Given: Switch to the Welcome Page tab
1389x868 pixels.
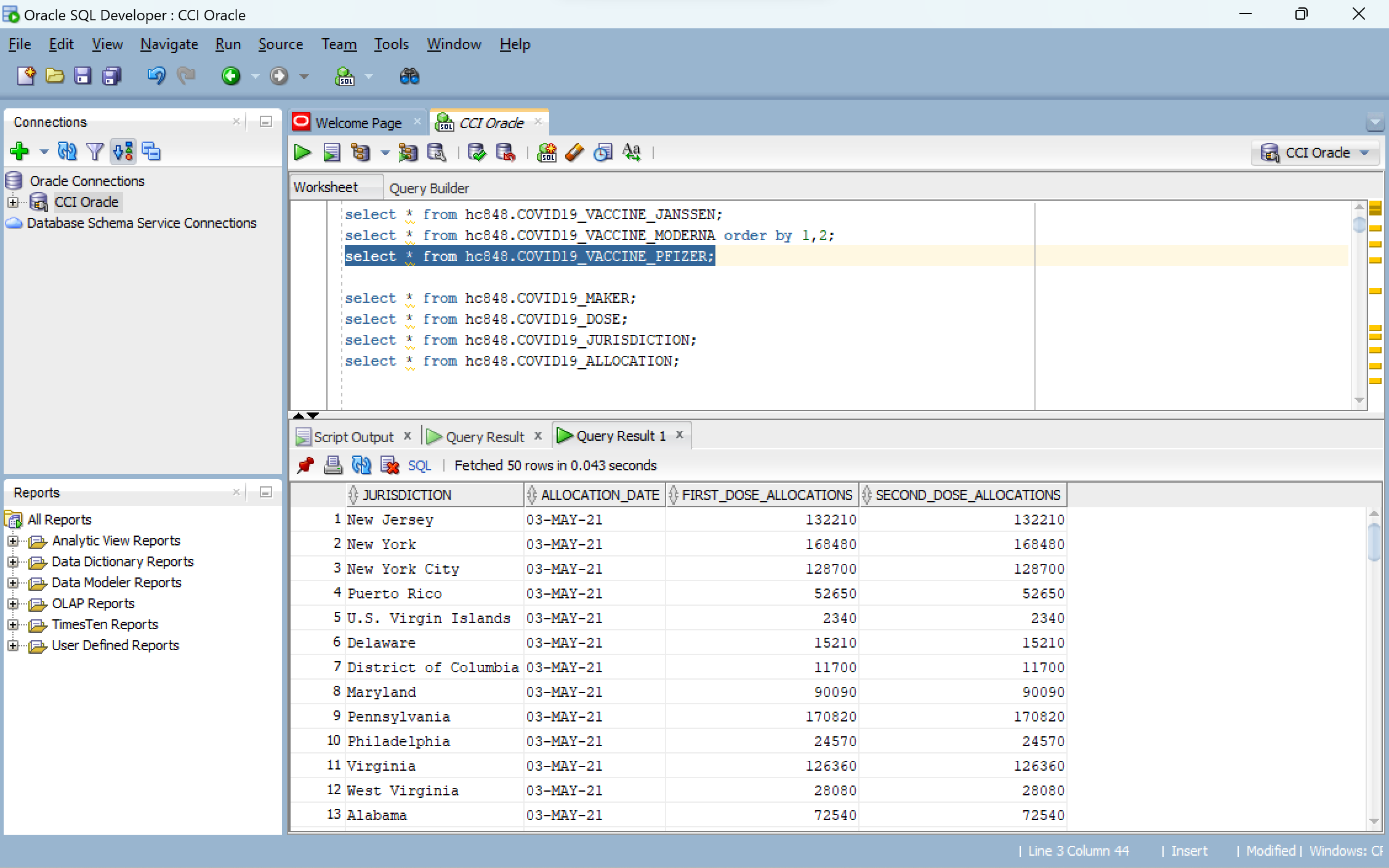Looking at the screenshot, I should pyautogui.click(x=358, y=123).
